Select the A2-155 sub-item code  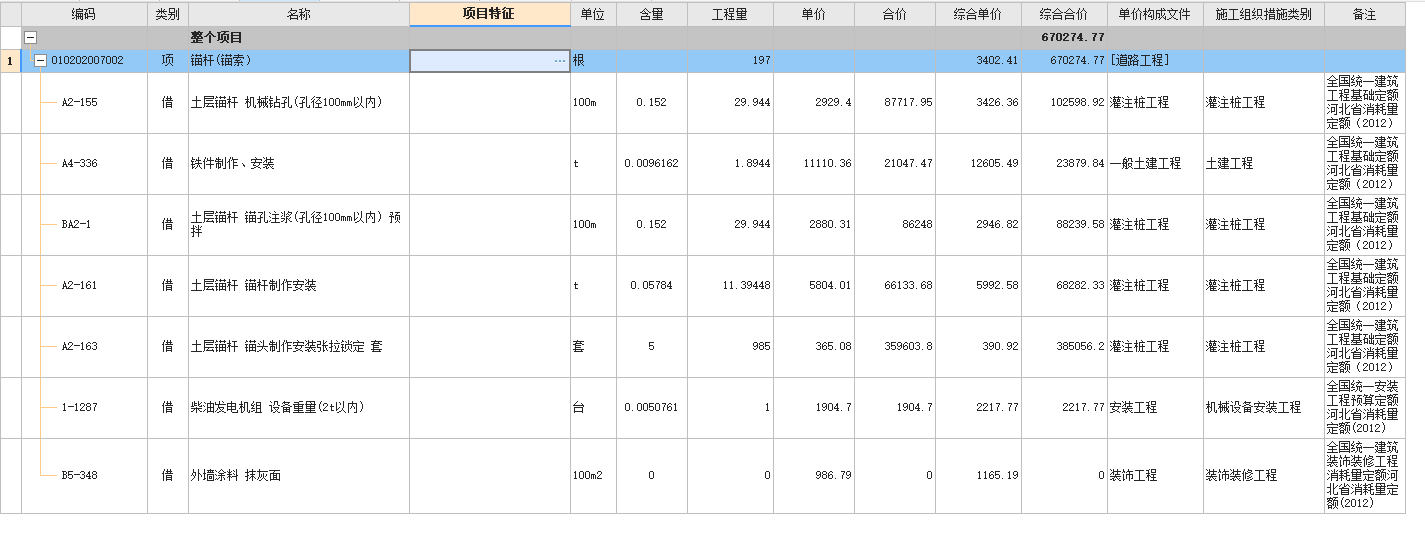click(78, 102)
